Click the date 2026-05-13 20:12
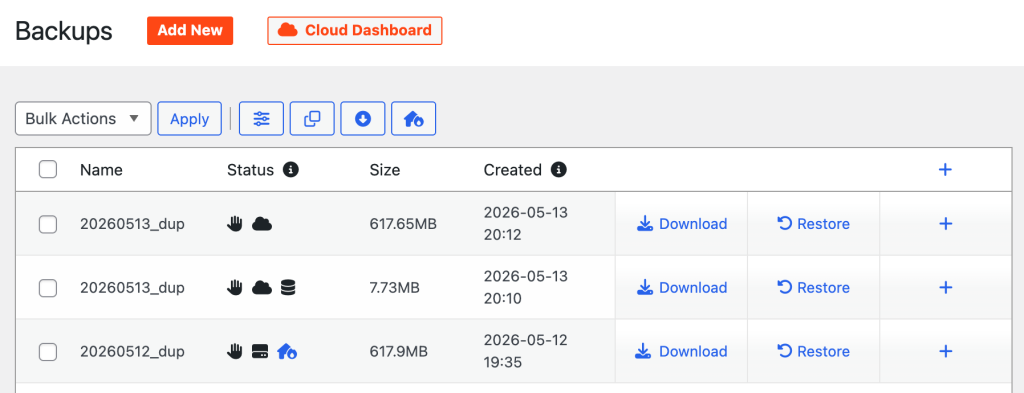The image size is (1024, 393). click(526, 224)
